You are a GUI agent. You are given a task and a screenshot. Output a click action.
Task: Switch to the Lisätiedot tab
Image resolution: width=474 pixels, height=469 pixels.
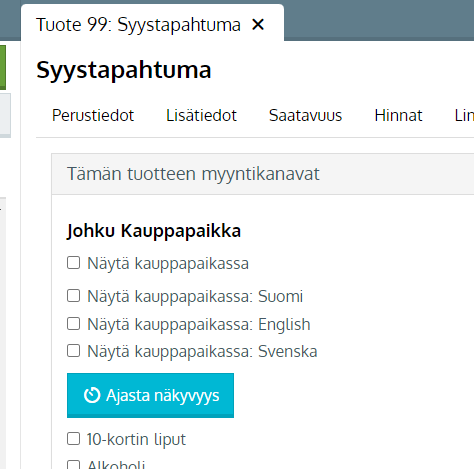pos(201,116)
